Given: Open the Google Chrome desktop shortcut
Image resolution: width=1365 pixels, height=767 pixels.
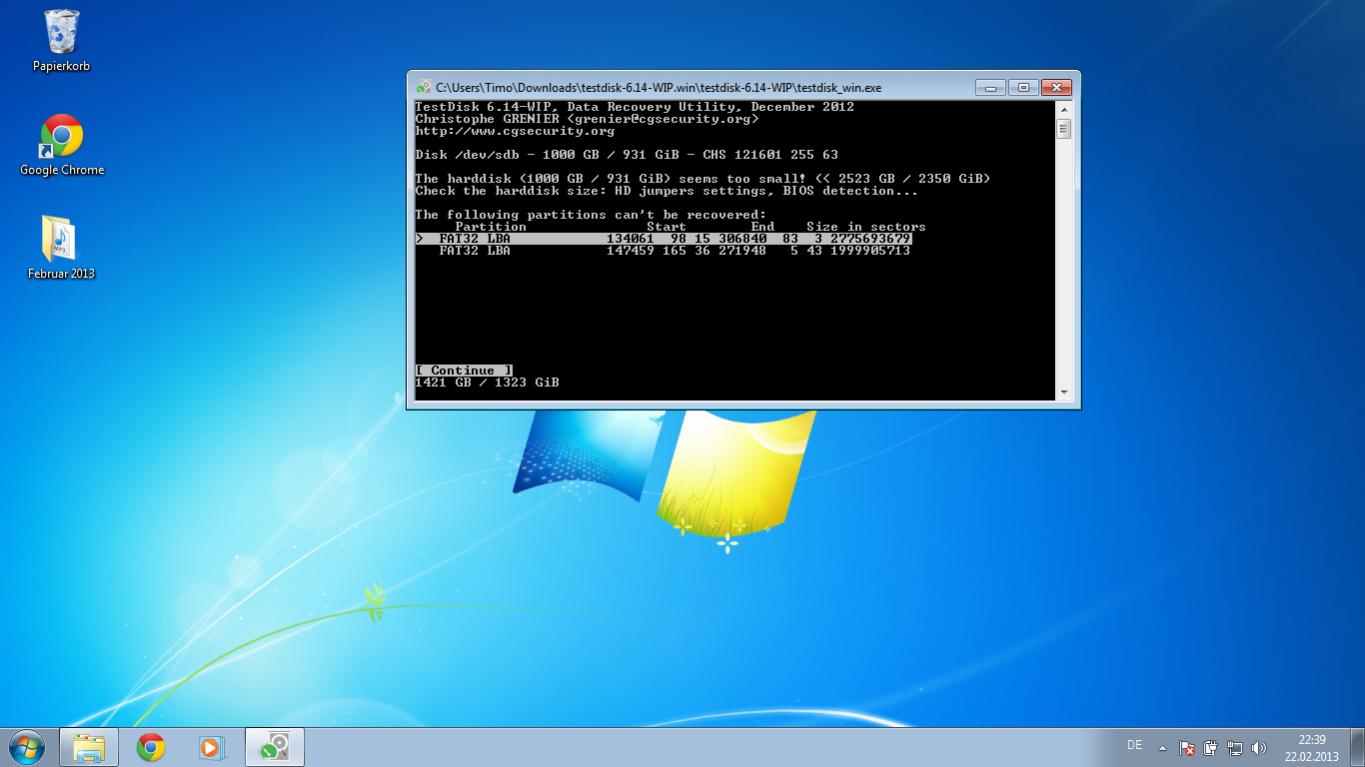Looking at the screenshot, I should coord(61,145).
